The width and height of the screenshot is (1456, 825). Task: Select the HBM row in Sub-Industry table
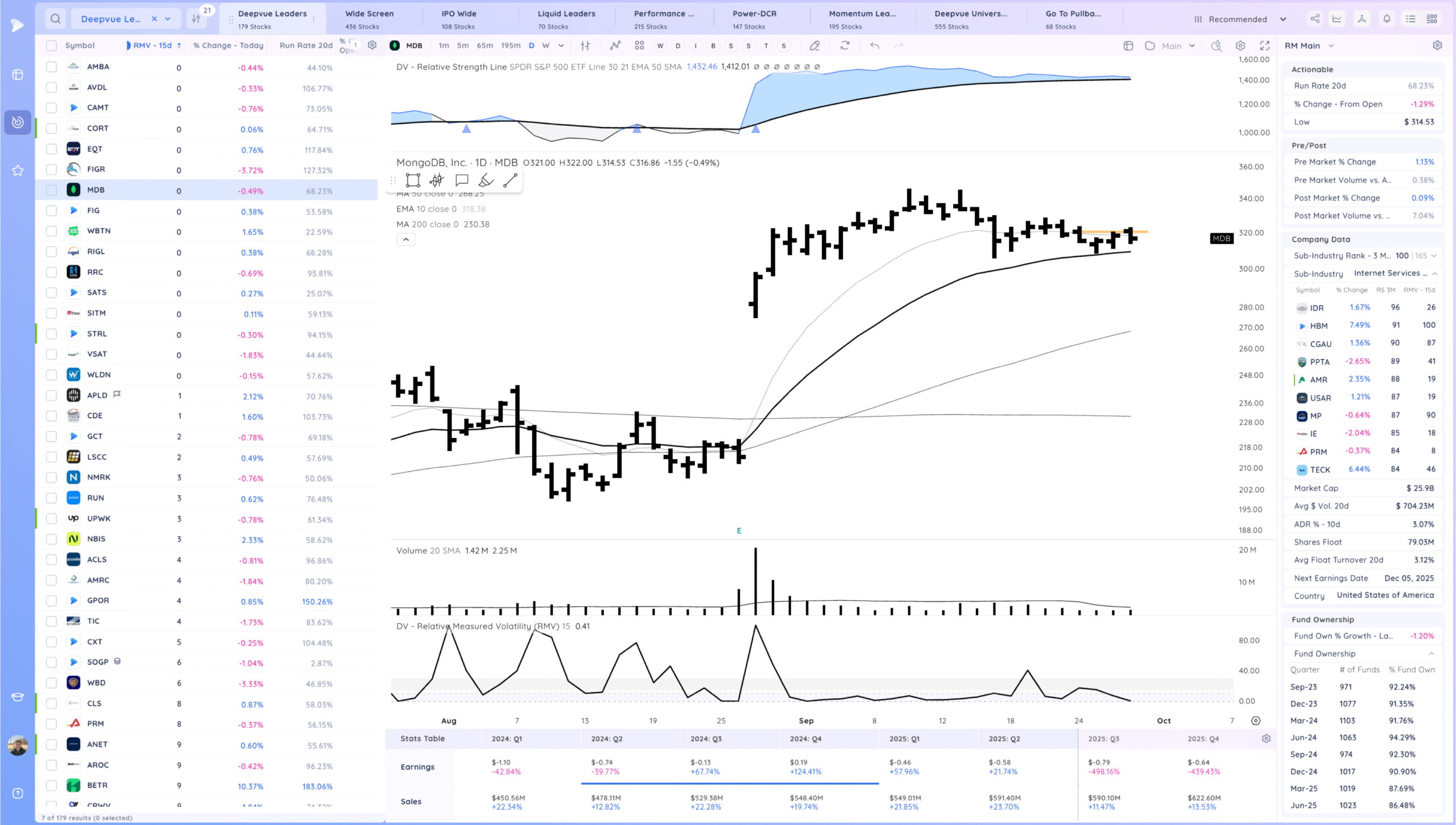[1364, 325]
